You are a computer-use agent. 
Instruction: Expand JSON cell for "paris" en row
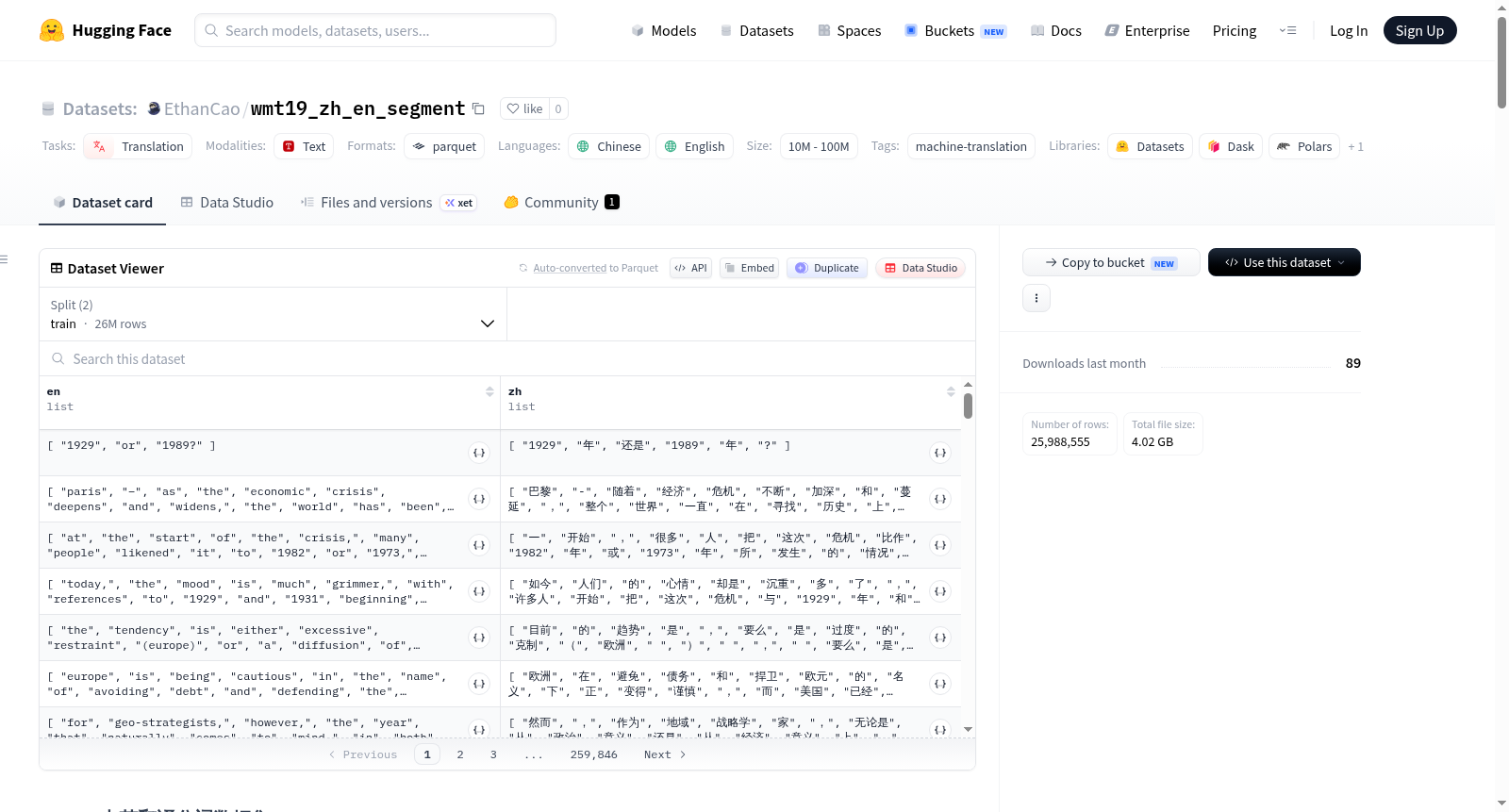click(479, 499)
